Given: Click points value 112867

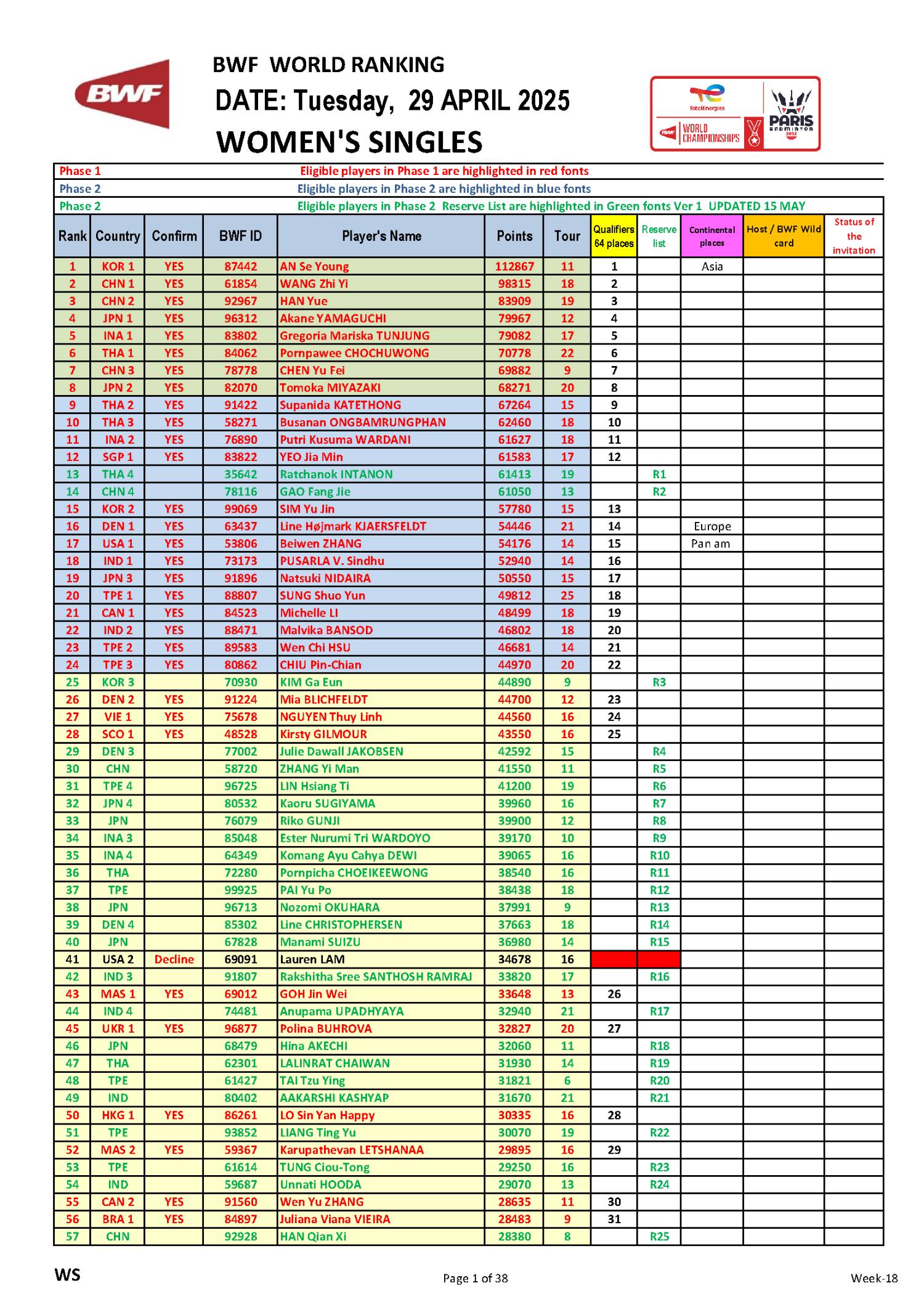Looking at the screenshot, I should (x=514, y=266).
